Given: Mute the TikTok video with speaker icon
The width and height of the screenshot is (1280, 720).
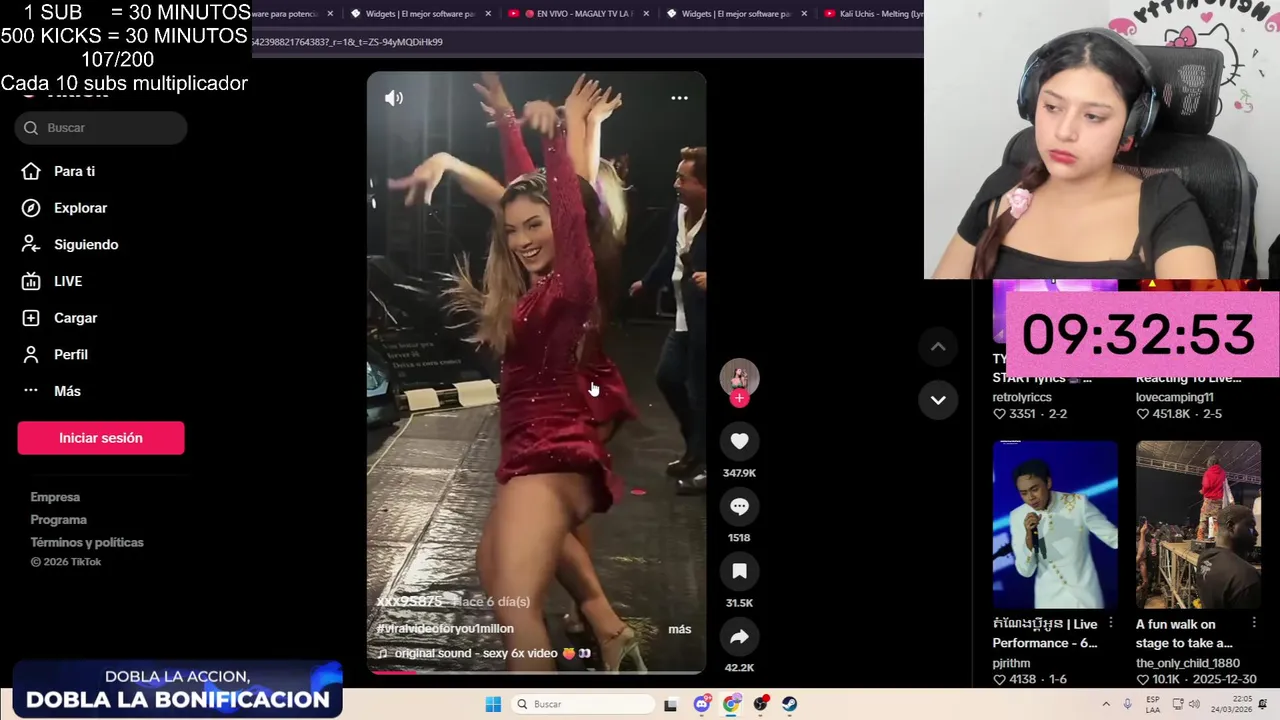Looking at the screenshot, I should point(394,98).
